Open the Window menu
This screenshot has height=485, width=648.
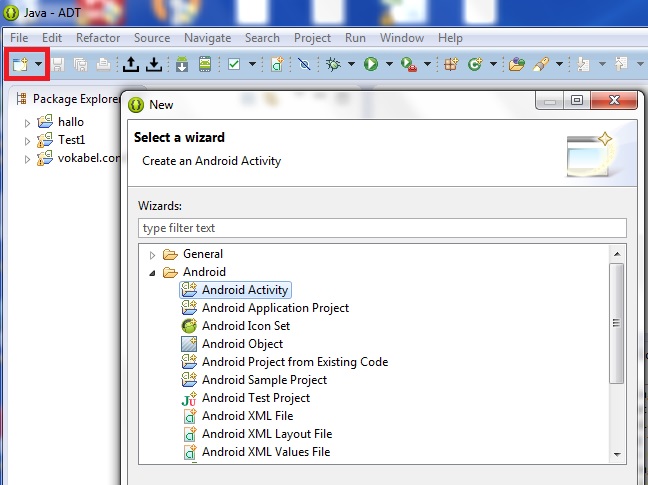click(x=401, y=38)
